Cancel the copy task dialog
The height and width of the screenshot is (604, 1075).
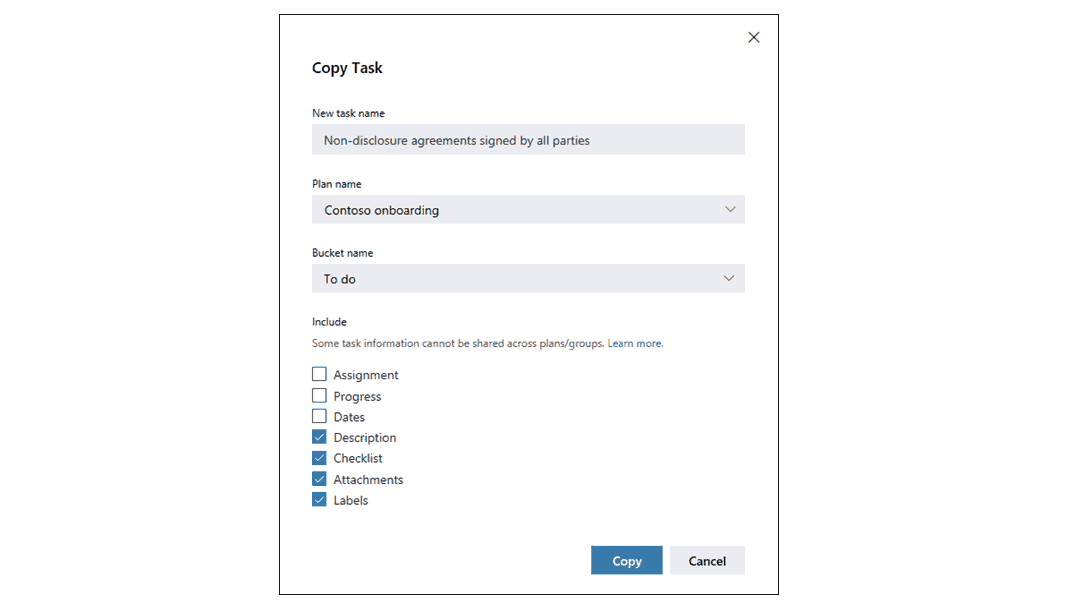[x=707, y=560]
